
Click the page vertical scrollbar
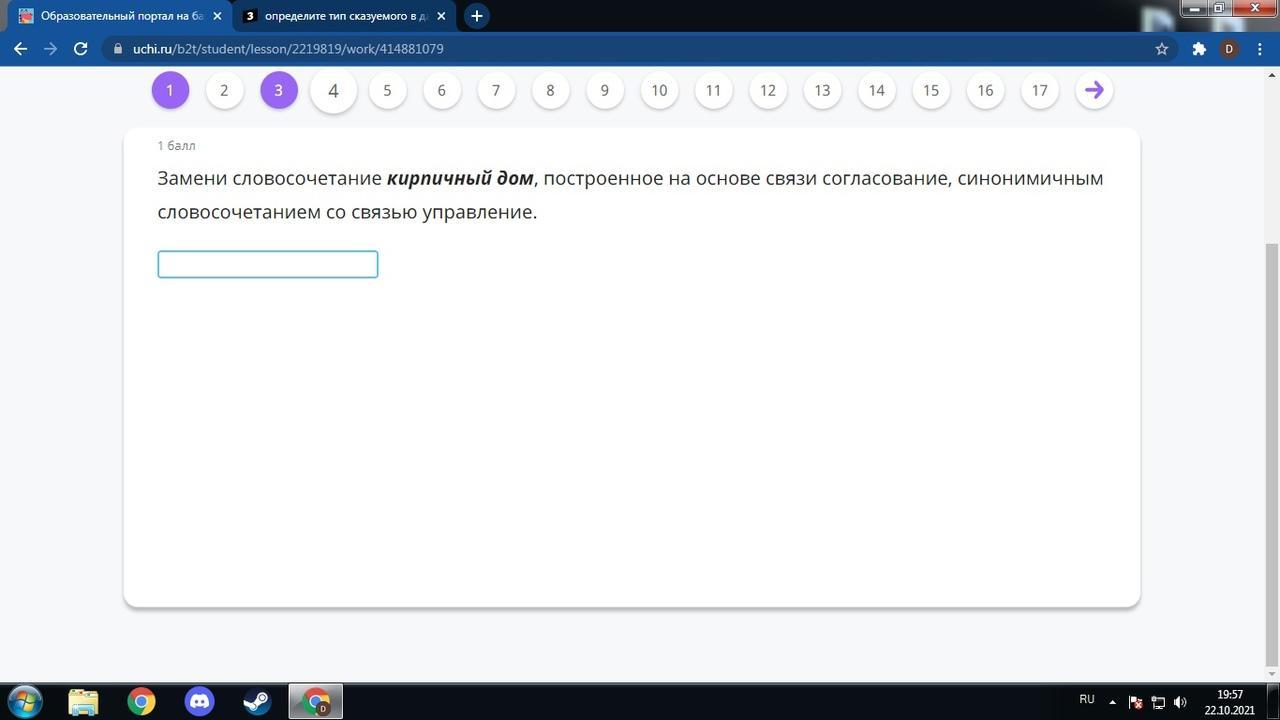click(x=1272, y=455)
